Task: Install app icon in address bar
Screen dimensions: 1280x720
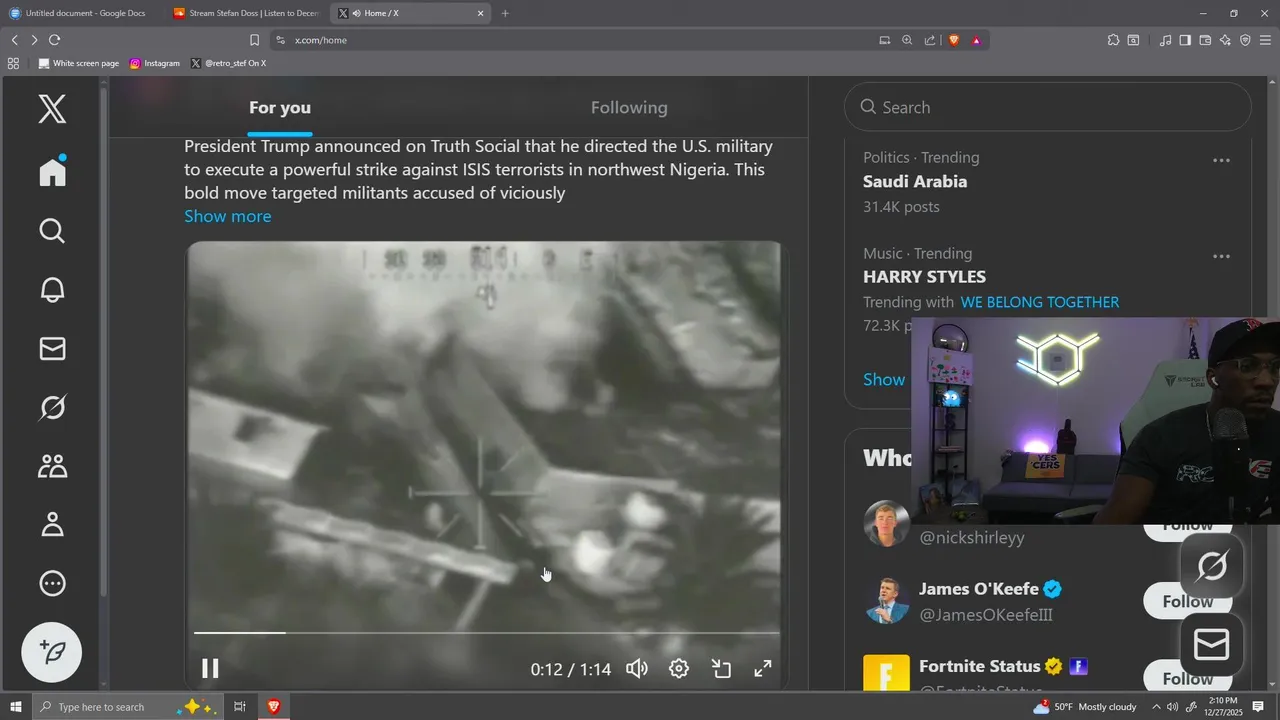Action: click(884, 40)
